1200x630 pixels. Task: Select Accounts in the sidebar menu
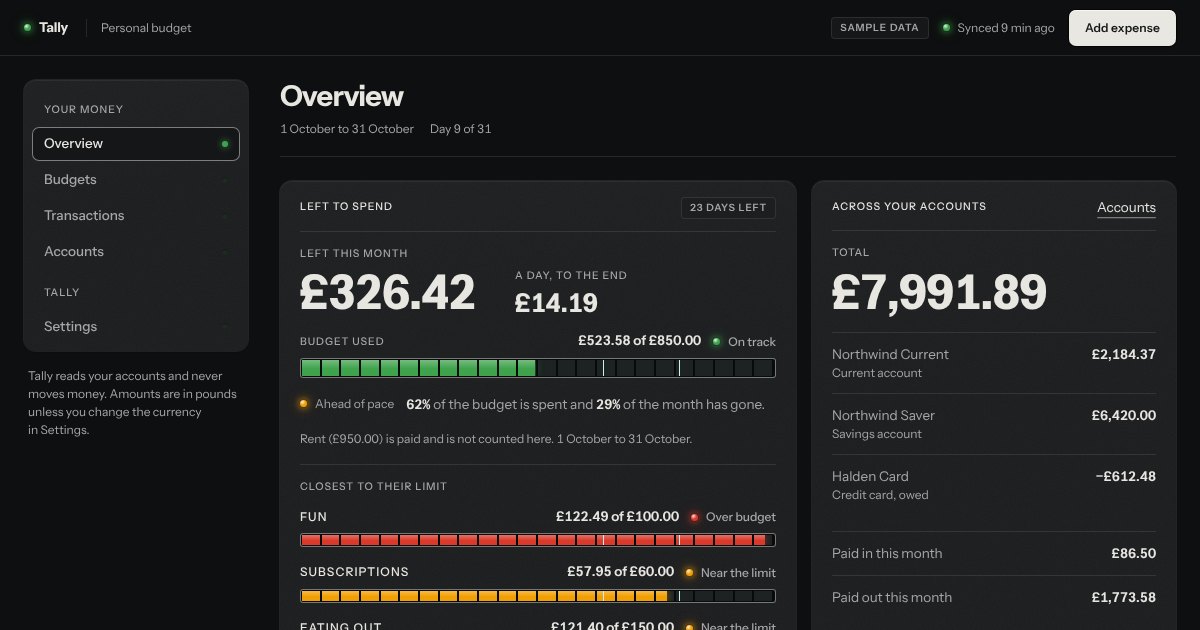[x=136, y=252]
